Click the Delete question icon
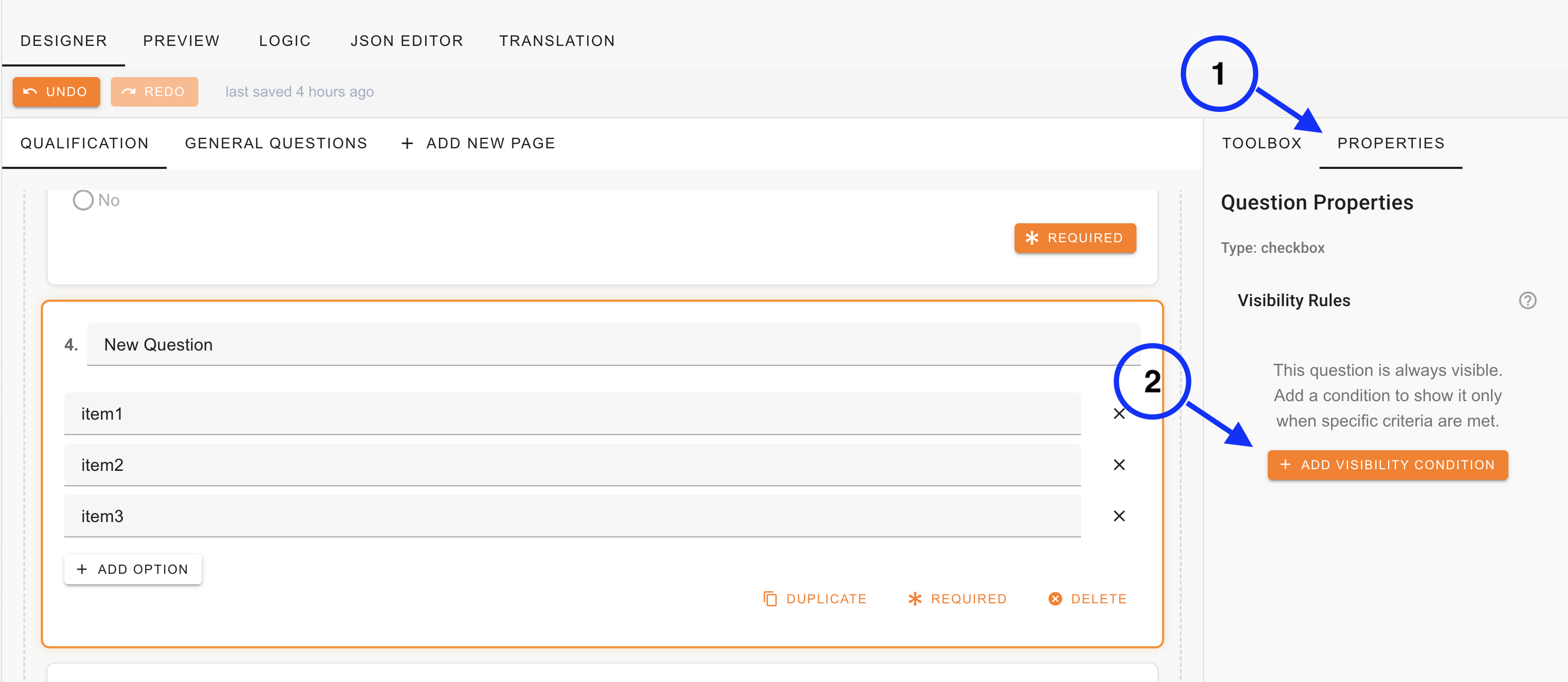Viewport: 1568px width, 682px height. [1055, 599]
